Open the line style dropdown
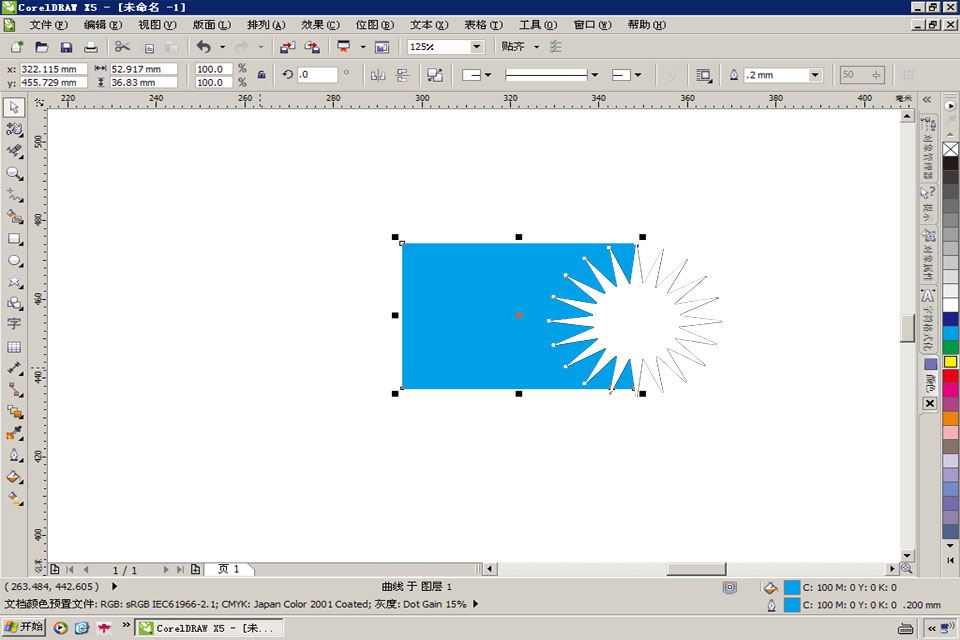The height and width of the screenshot is (640, 960). coord(594,75)
